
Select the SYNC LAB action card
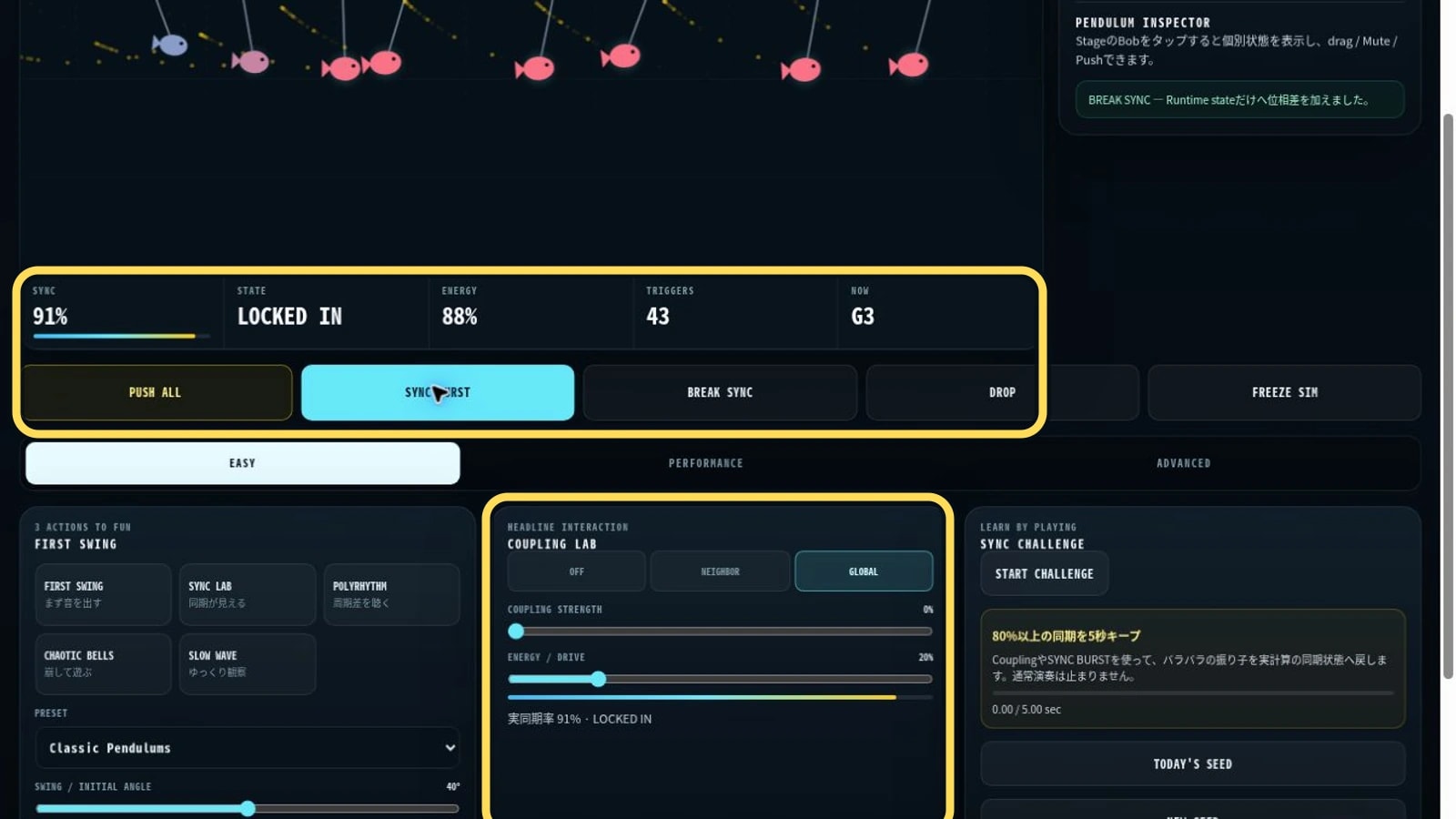pos(248,594)
